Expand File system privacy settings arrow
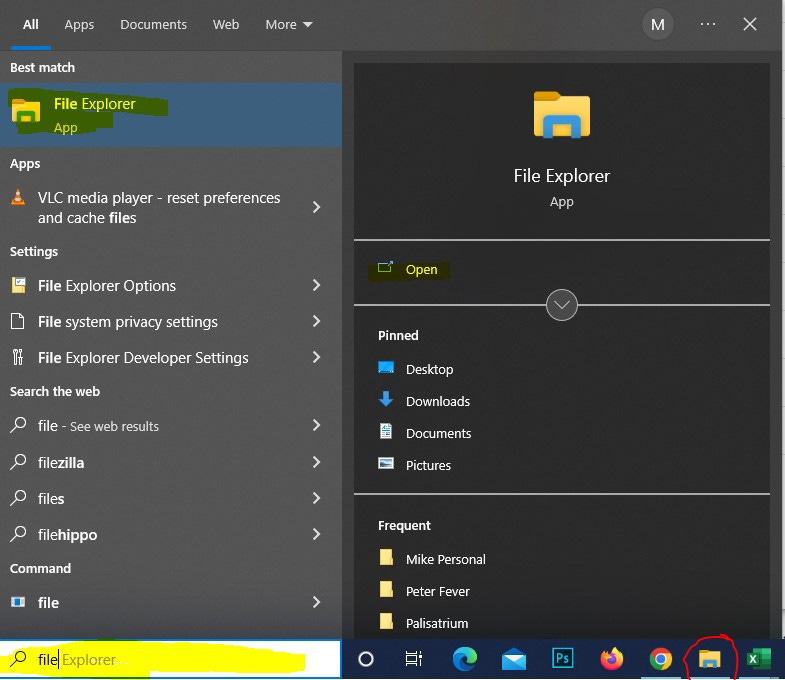Screen dimensions: 785x680 point(316,321)
